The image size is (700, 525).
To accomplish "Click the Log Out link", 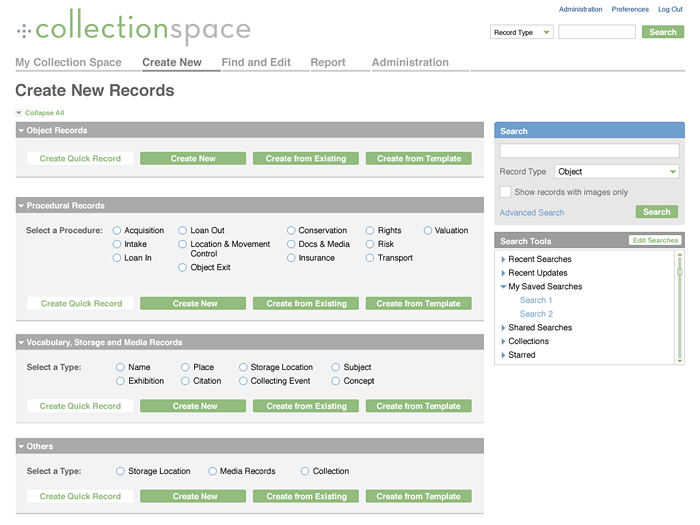I will pos(670,9).
